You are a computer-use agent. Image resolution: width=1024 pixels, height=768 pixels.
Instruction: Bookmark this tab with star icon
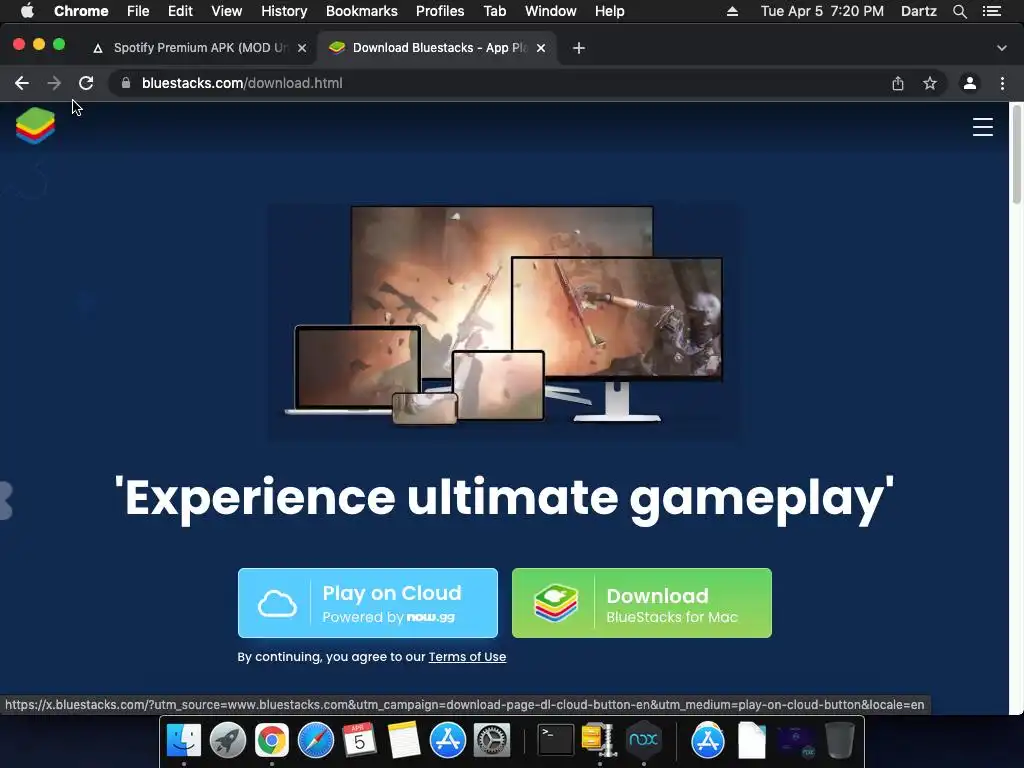pos(930,83)
